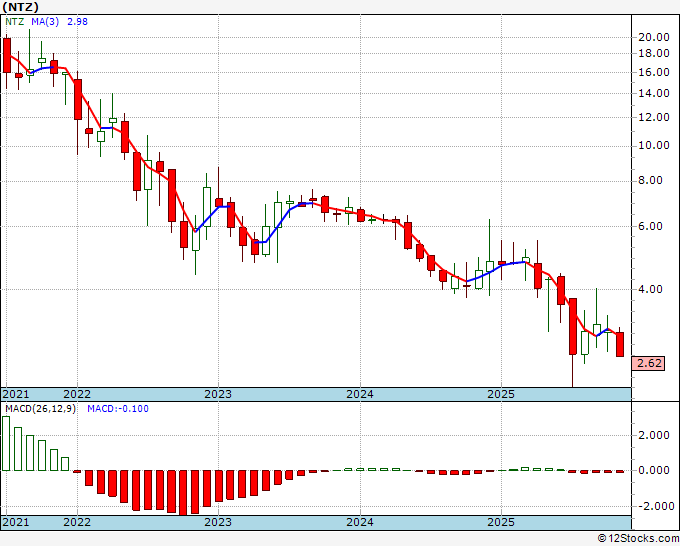
Task: Click the 20.00 price axis label
Action: (x=654, y=37)
